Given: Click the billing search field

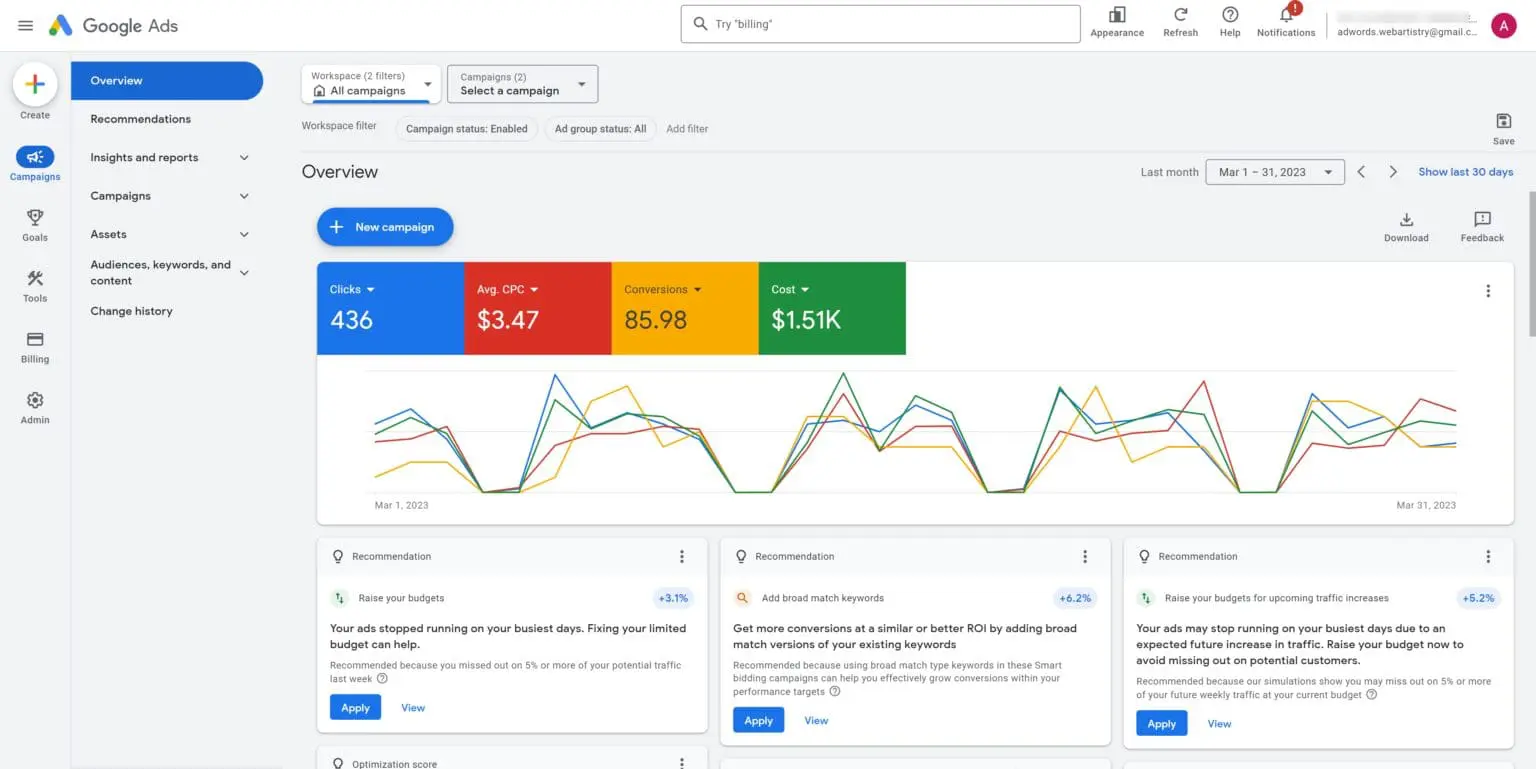Looking at the screenshot, I should [x=880, y=23].
